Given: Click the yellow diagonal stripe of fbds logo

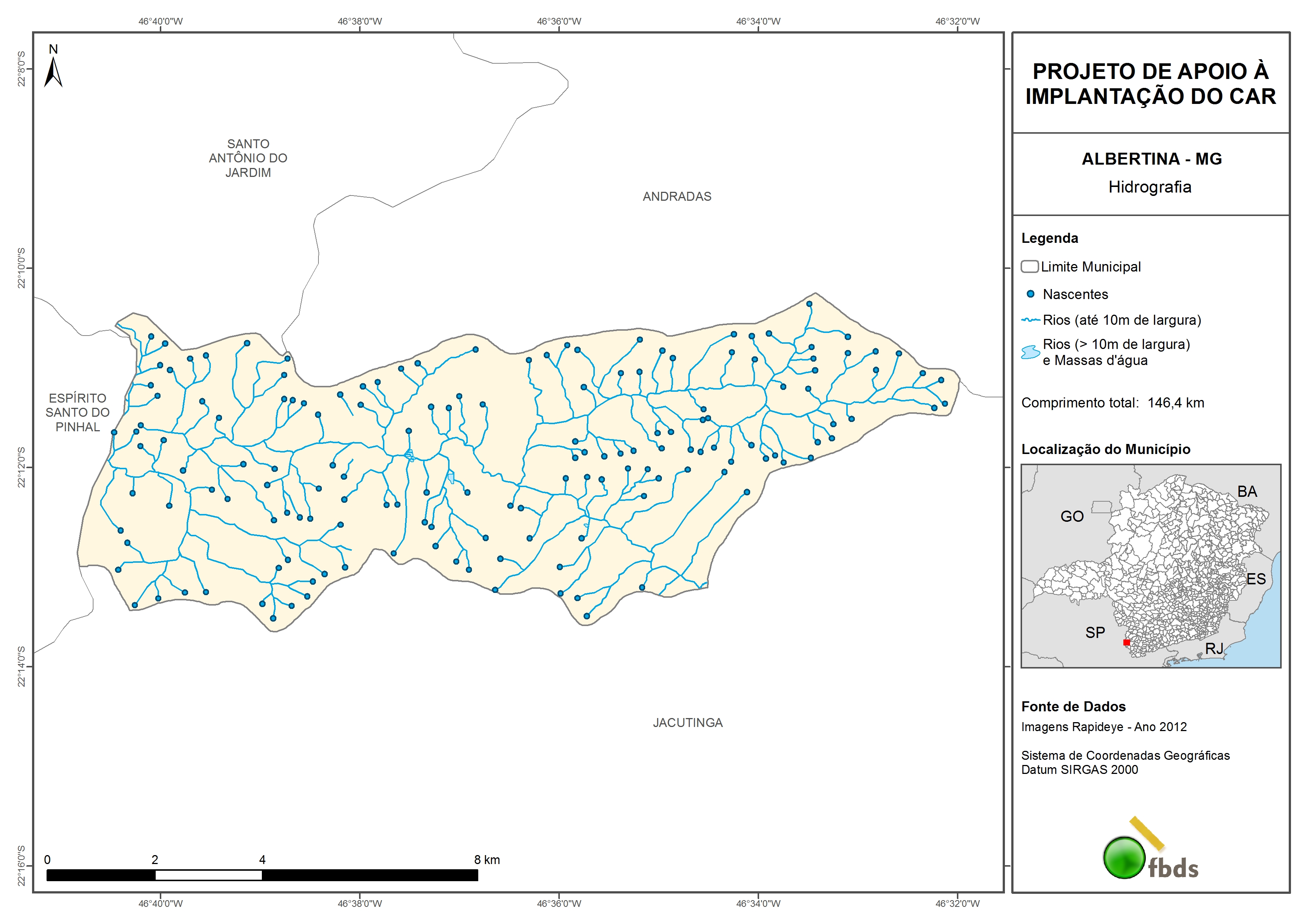Looking at the screenshot, I should click(x=1146, y=833).
